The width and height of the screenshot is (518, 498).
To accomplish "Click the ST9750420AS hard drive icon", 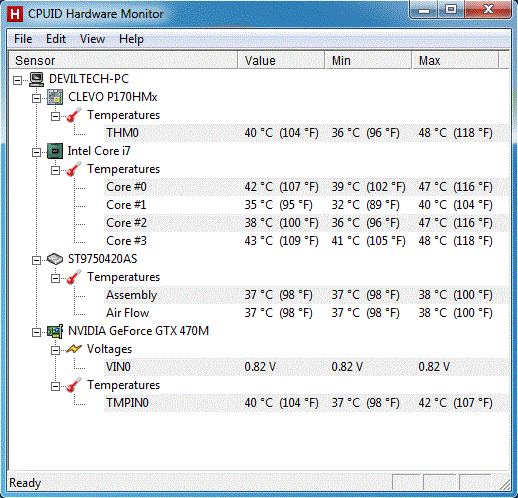I will click(x=55, y=259).
